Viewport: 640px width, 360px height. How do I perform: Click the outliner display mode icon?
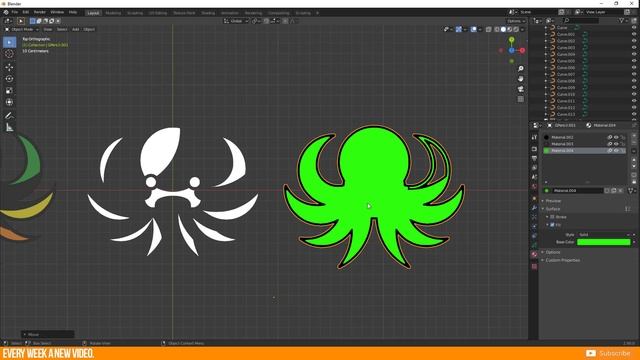pyautogui.click(x=550, y=20)
